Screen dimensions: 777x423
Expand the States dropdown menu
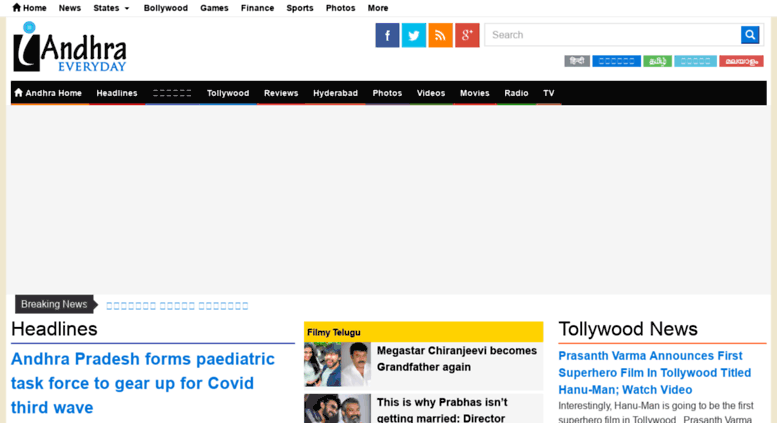point(111,8)
